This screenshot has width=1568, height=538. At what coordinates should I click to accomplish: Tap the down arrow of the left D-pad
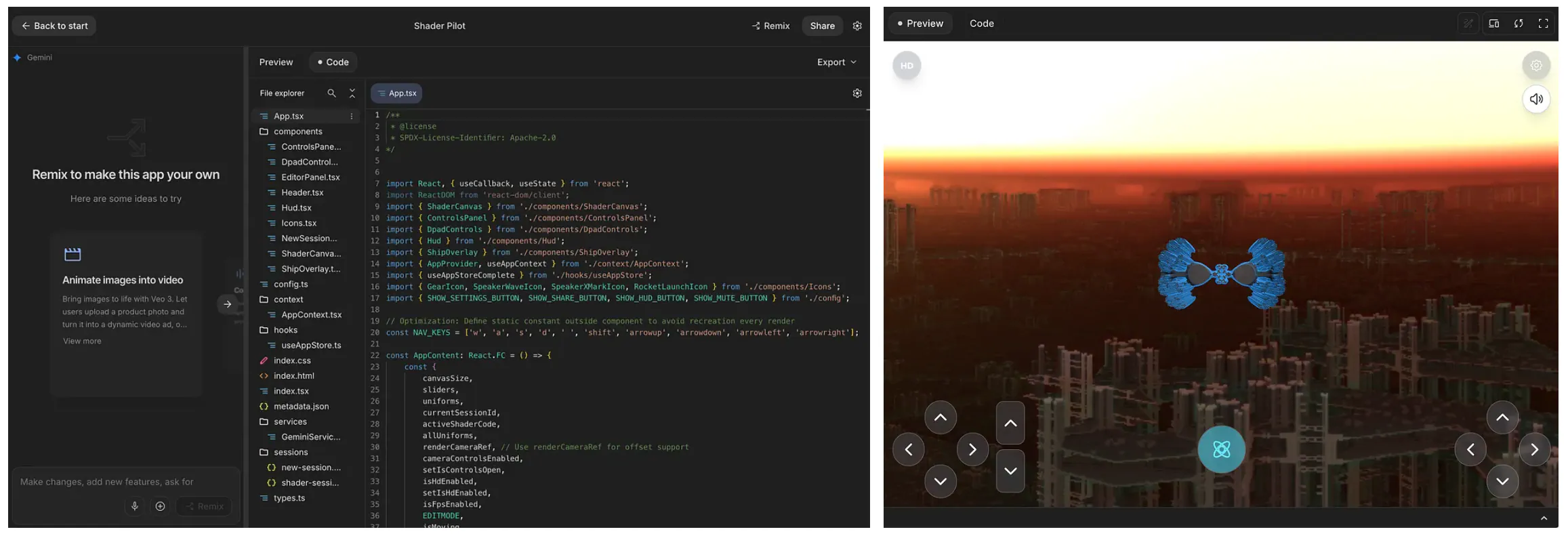(x=941, y=481)
